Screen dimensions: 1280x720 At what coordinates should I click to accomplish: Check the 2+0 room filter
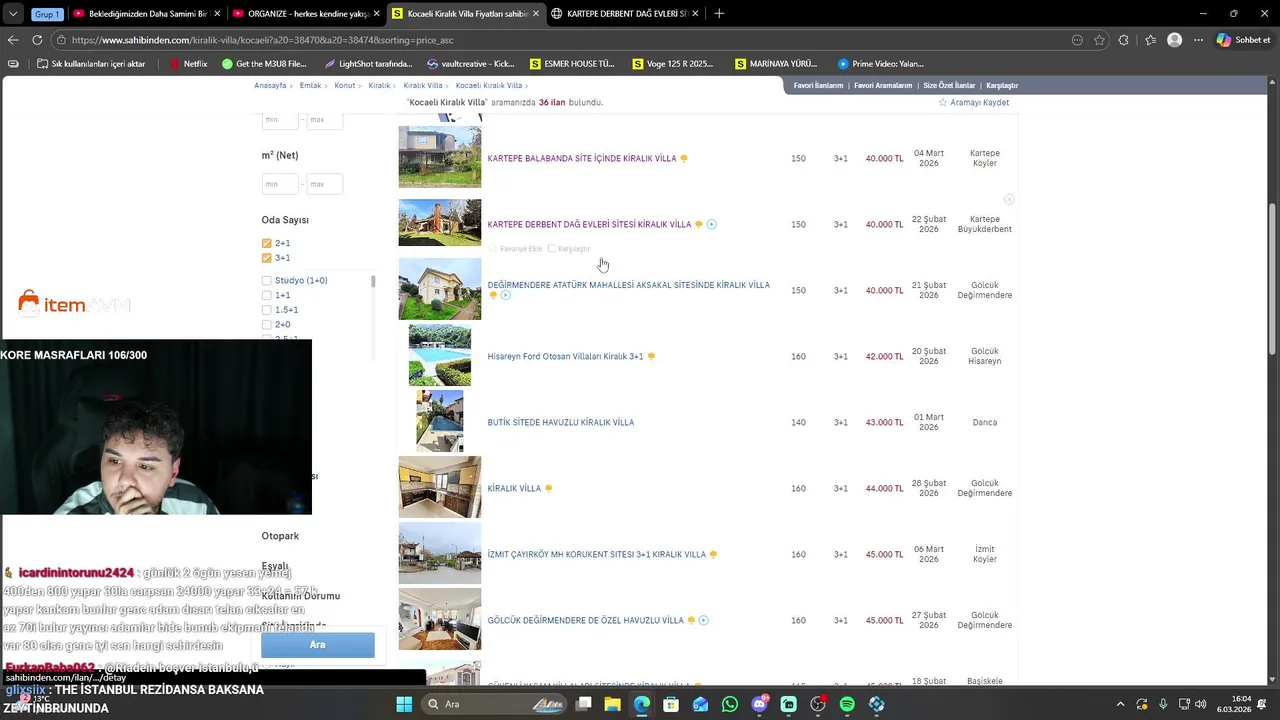tap(267, 325)
